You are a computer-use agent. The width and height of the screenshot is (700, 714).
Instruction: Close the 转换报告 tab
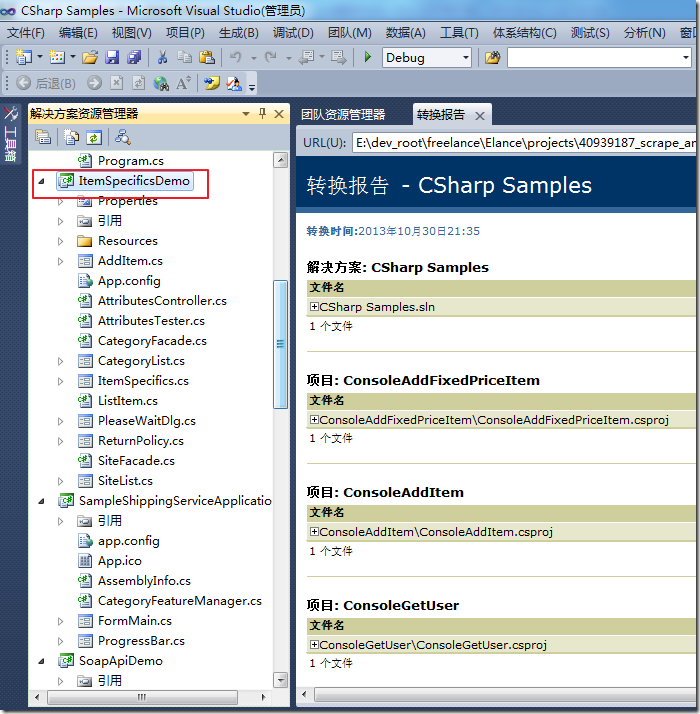[x=480, y=116]
